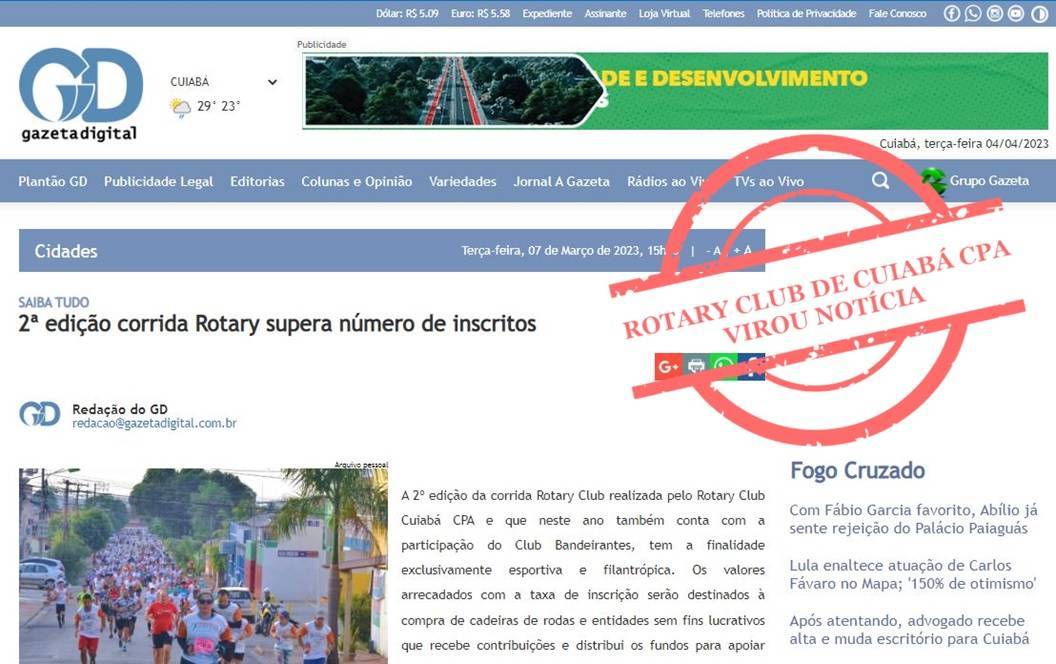The image size is (1056, 664).
Task: Click the WhatsApp icon in top bar
Action: (x=973, y=13)
